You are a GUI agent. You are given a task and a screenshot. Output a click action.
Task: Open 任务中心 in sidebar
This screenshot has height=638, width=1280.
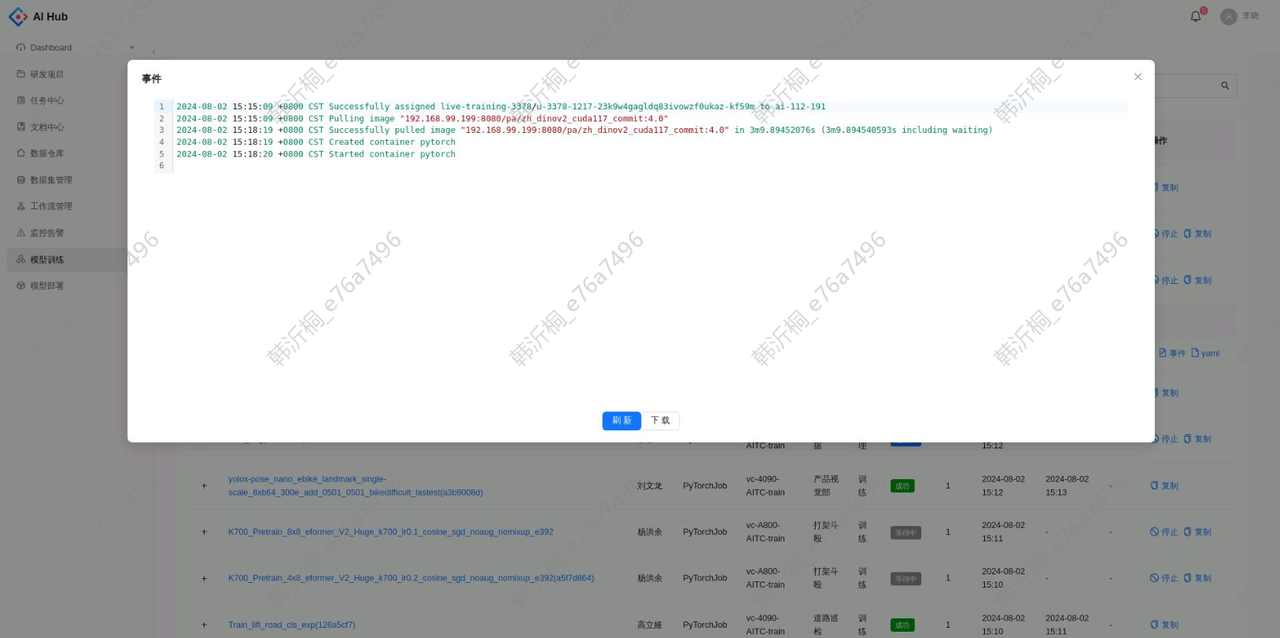click(x=46, y=100)
